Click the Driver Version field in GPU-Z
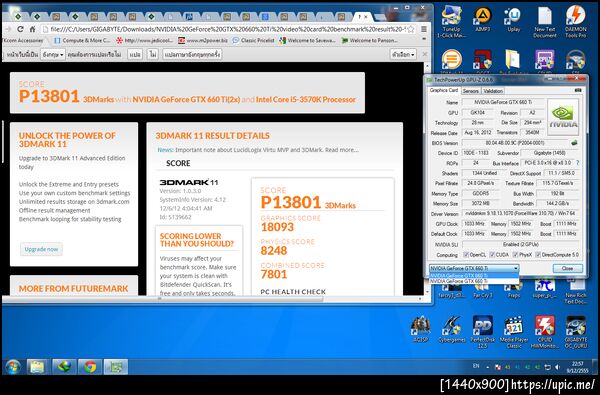This screenshot has width=600, height=395. click(521, 214)
